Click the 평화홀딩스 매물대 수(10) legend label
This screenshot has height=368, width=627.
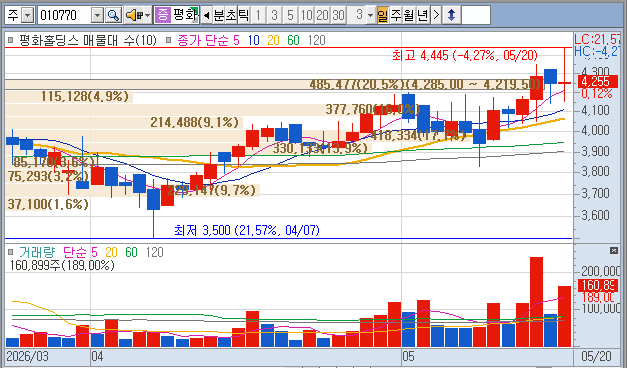click(88, 40)
